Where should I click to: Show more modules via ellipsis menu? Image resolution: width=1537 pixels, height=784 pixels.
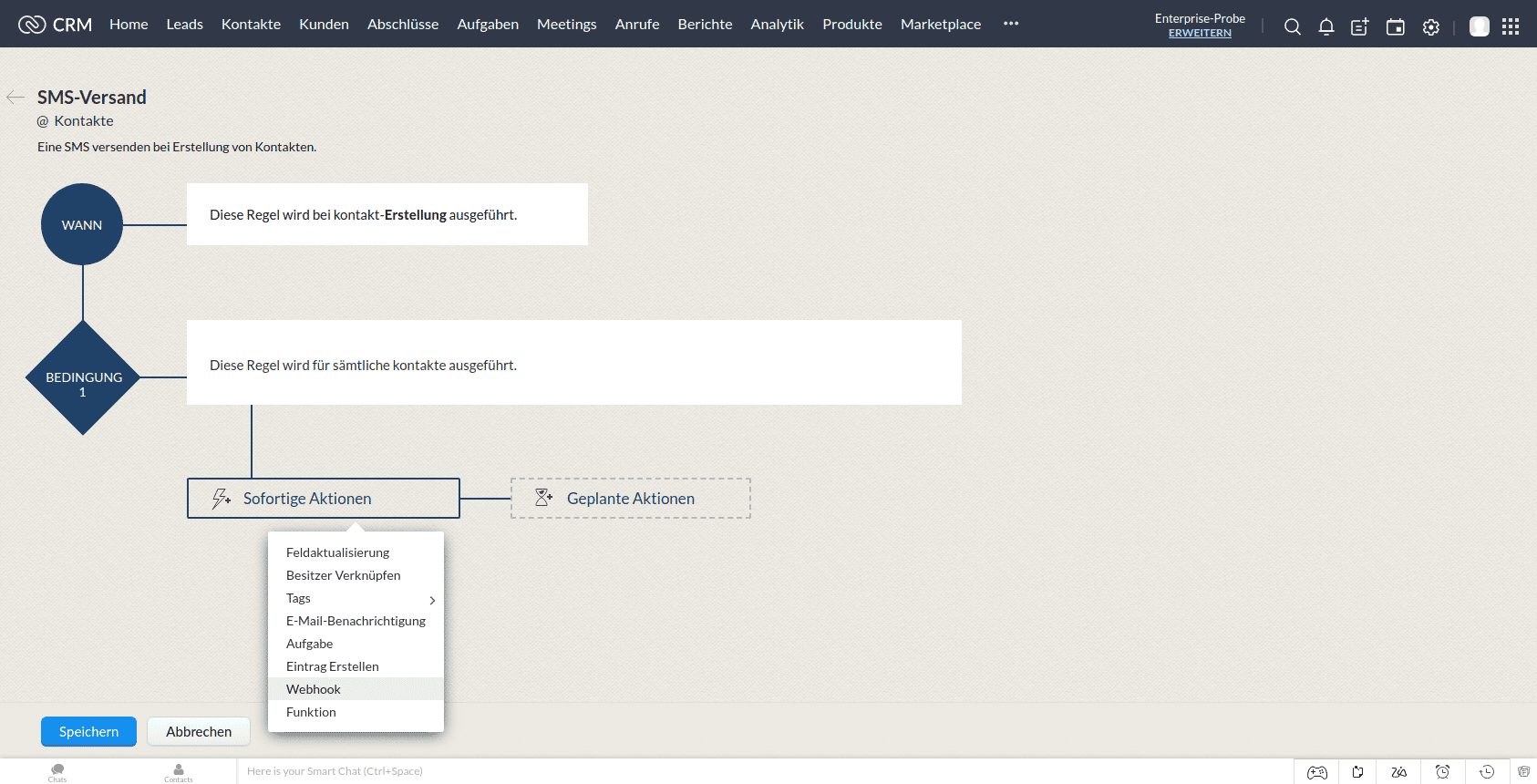pyautogui.click(x=1011, y=24)
